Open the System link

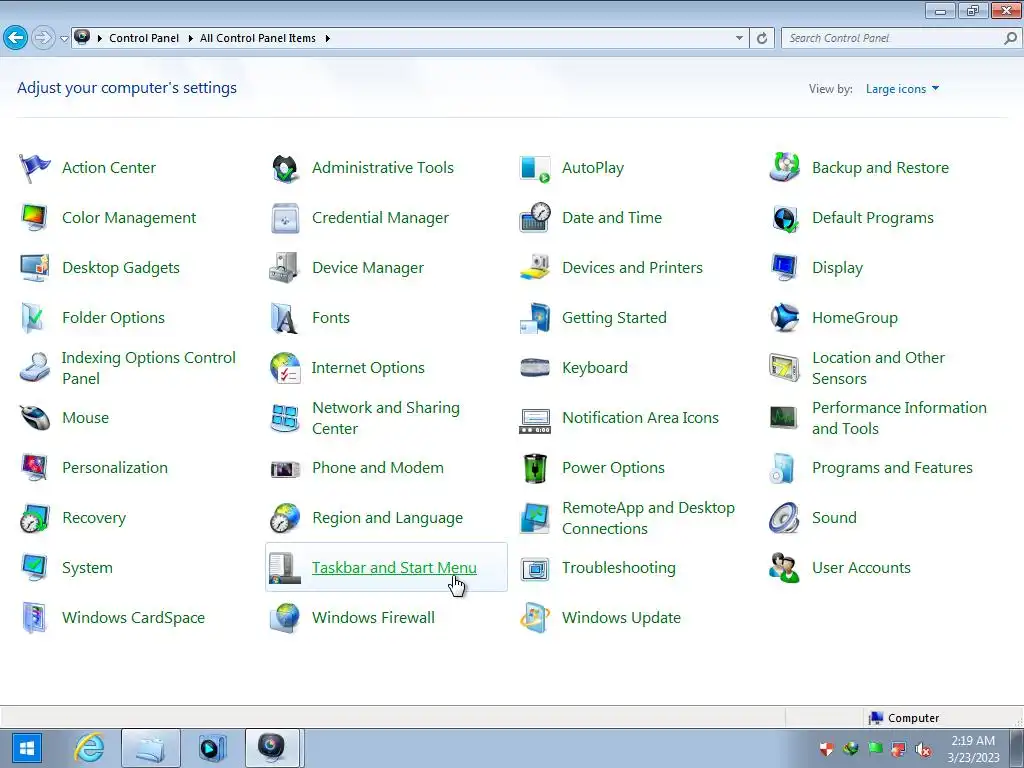click(88, 568)
